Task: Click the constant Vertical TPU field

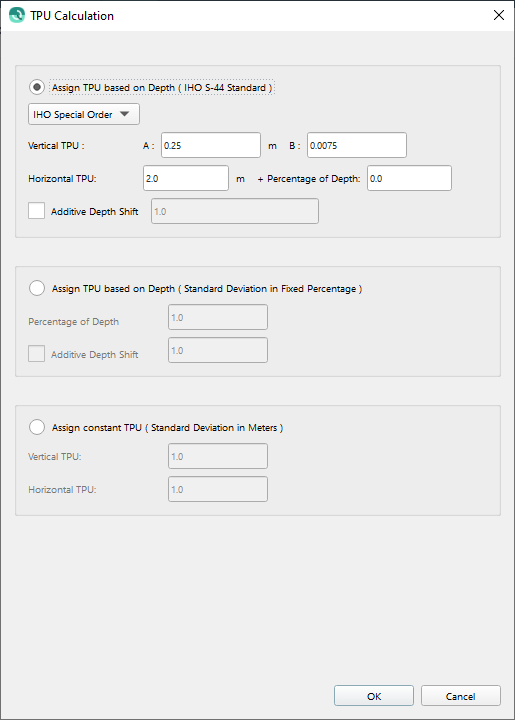Action: [218, 456]
